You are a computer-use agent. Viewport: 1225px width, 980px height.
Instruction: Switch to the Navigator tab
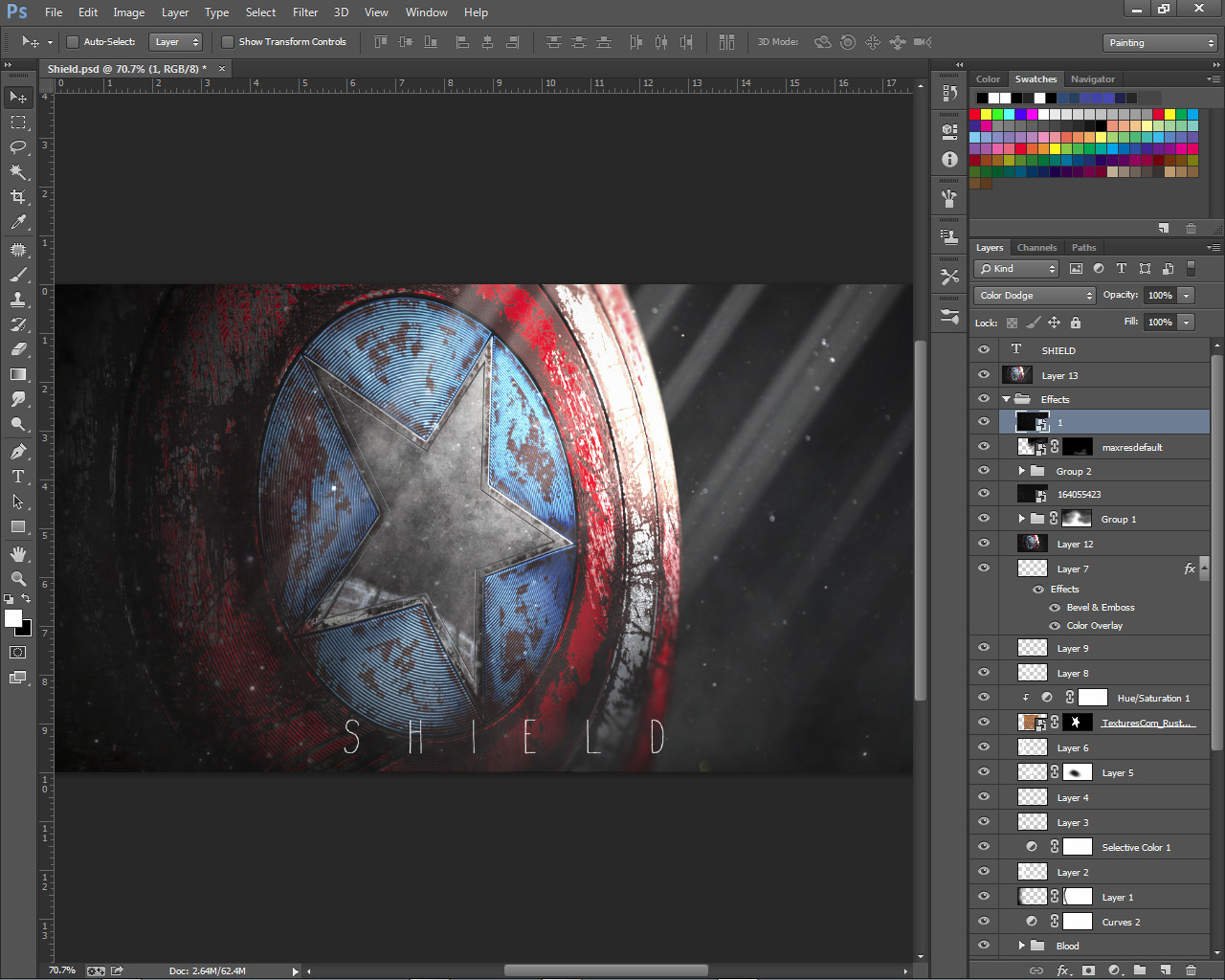[x=1092, y=79]
